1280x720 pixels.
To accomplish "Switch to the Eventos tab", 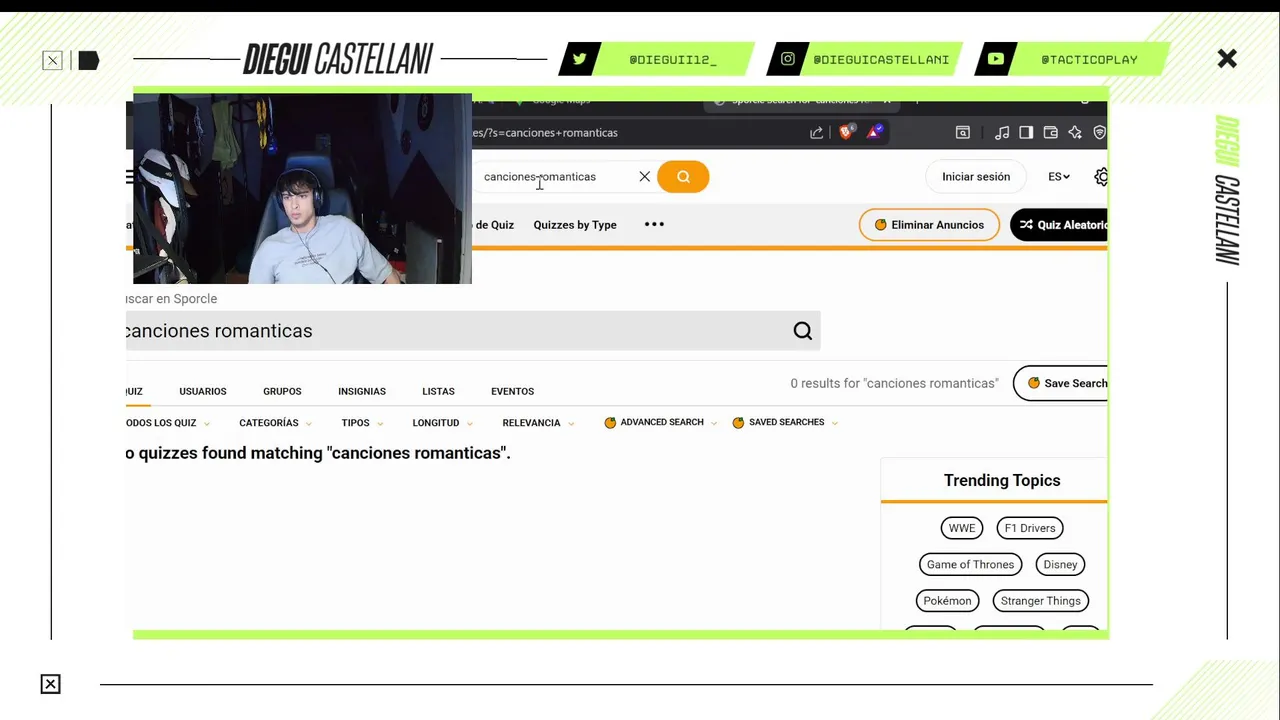I will tap(512, 391).
